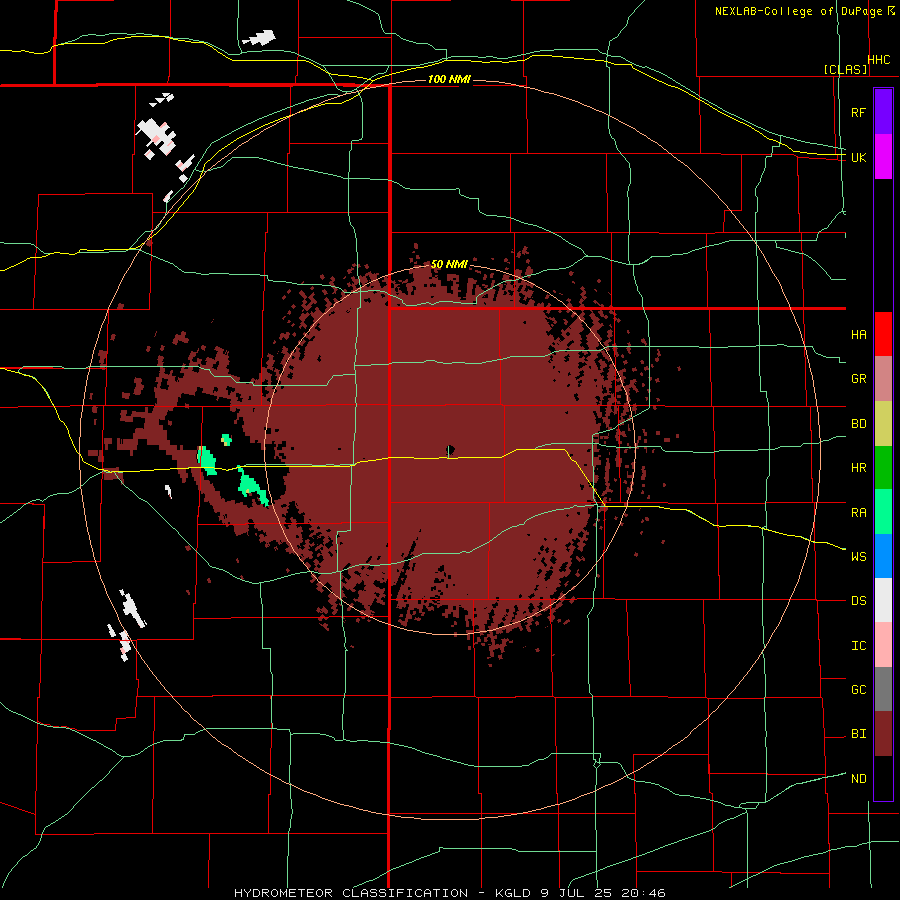
Task: Pick the HR dark-green legend swatch
Action: pos(883,468)
